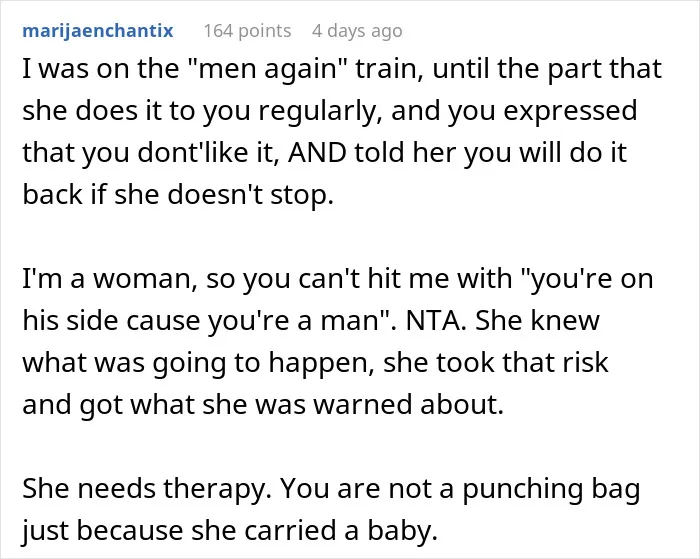The height and width of the screenshot is (559, 700).
Task: Click the word train in the first line
Action: [x=389, y=69]
